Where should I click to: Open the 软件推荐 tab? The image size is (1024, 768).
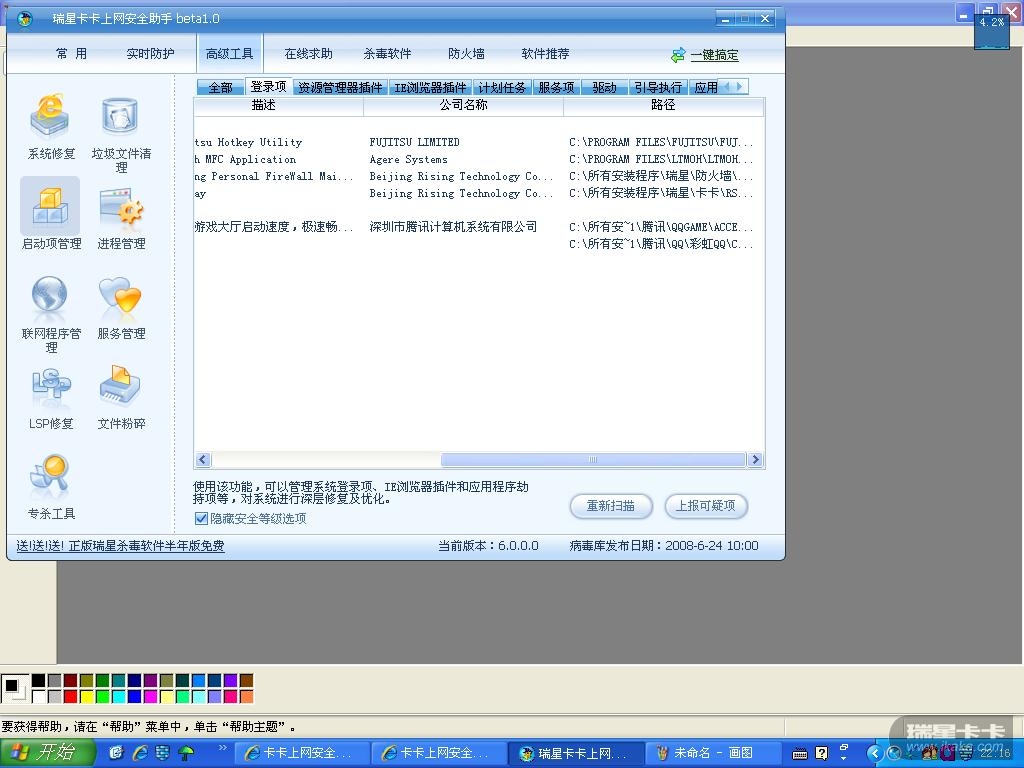tap(545, 54)
